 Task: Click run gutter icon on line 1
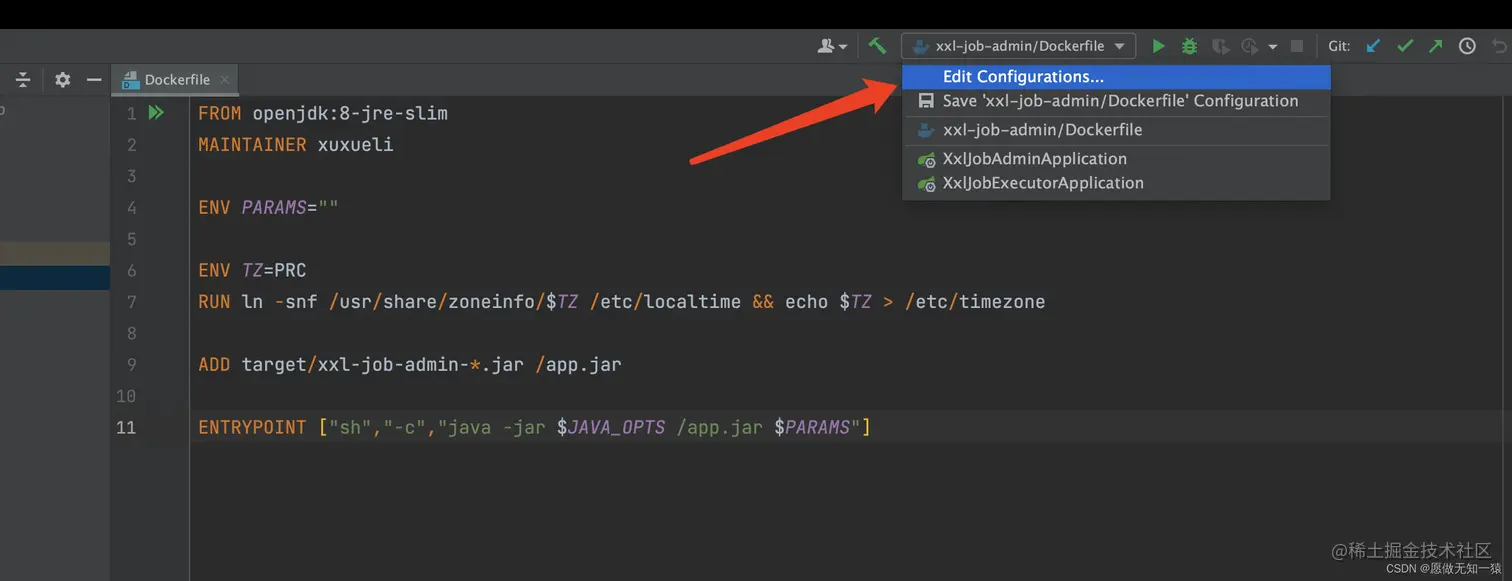pyautogui.click(x=156, y=113)
